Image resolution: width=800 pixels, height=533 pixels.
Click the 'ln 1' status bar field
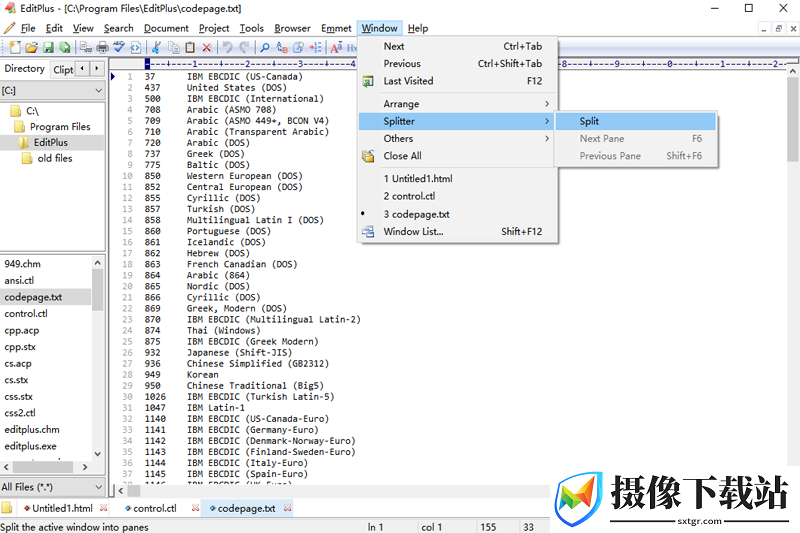[376, 527]
